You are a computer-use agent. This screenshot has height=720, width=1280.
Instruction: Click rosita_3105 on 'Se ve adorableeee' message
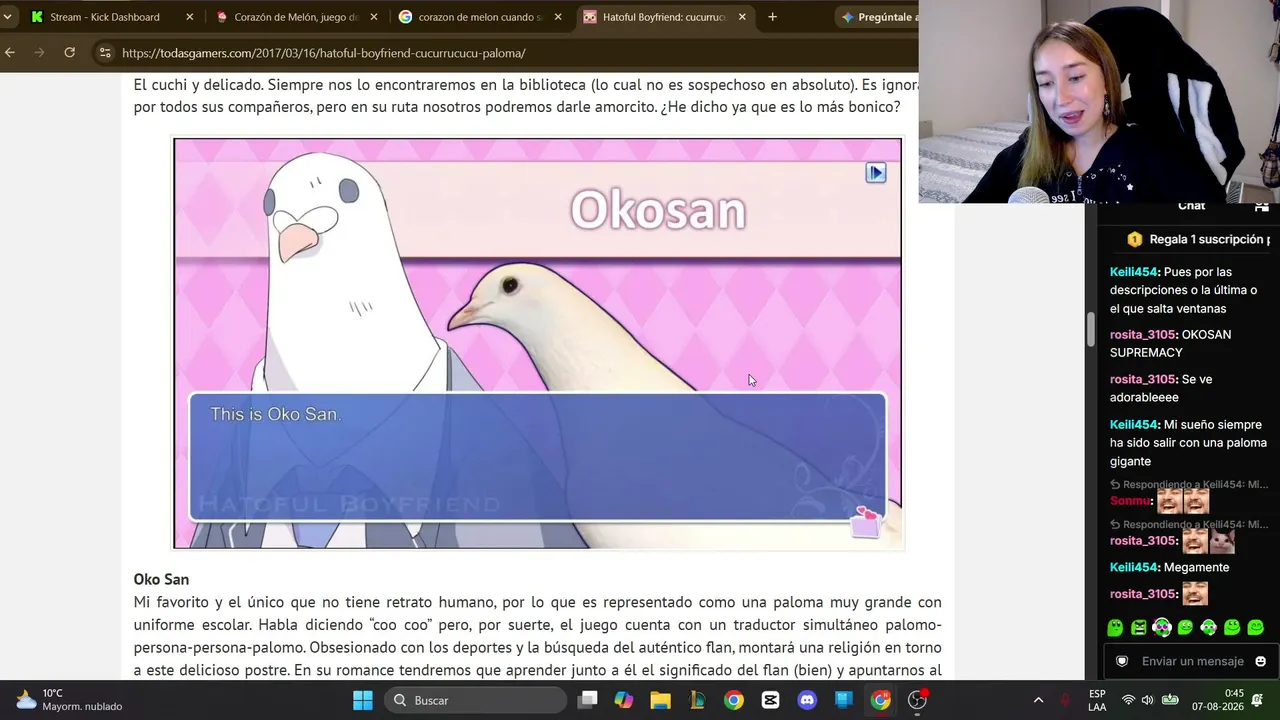point(1144,379)
